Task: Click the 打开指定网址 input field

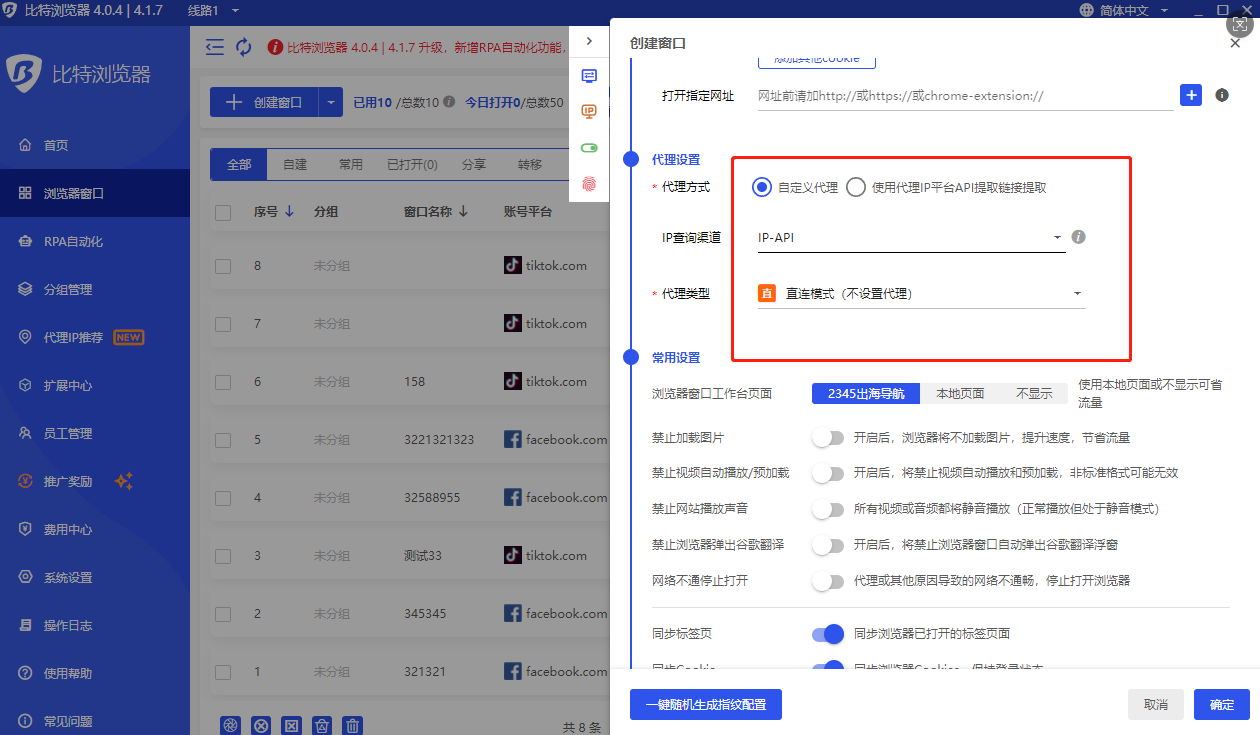Action: (x=964, y=96)
